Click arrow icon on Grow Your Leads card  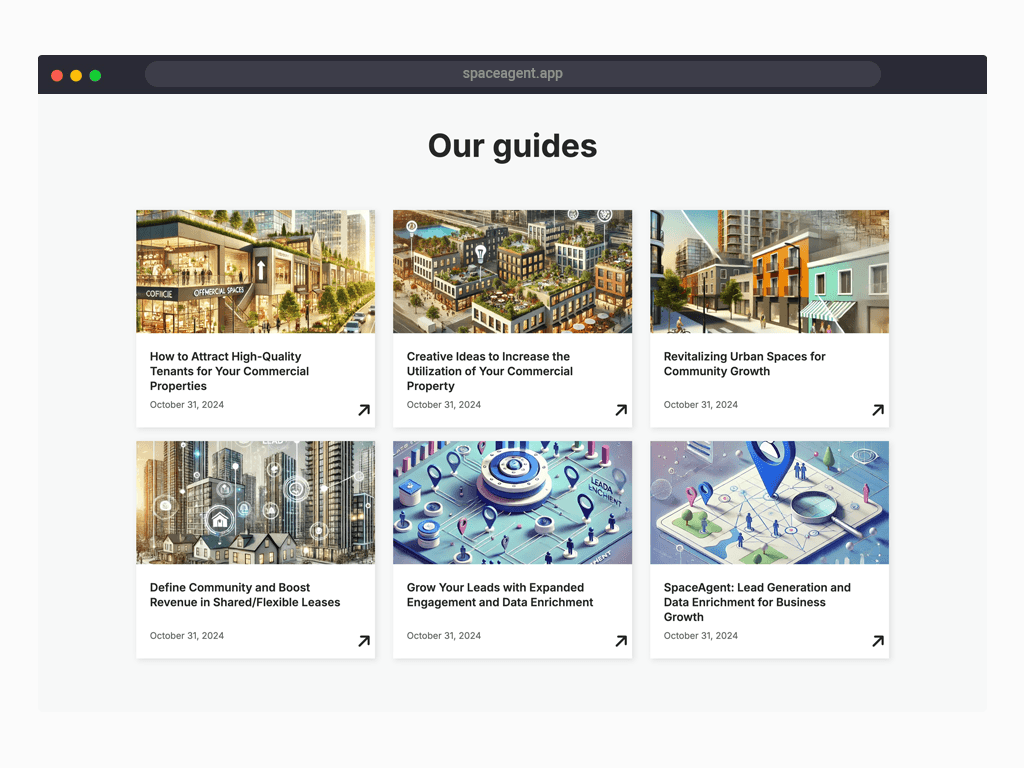point(621,641)
